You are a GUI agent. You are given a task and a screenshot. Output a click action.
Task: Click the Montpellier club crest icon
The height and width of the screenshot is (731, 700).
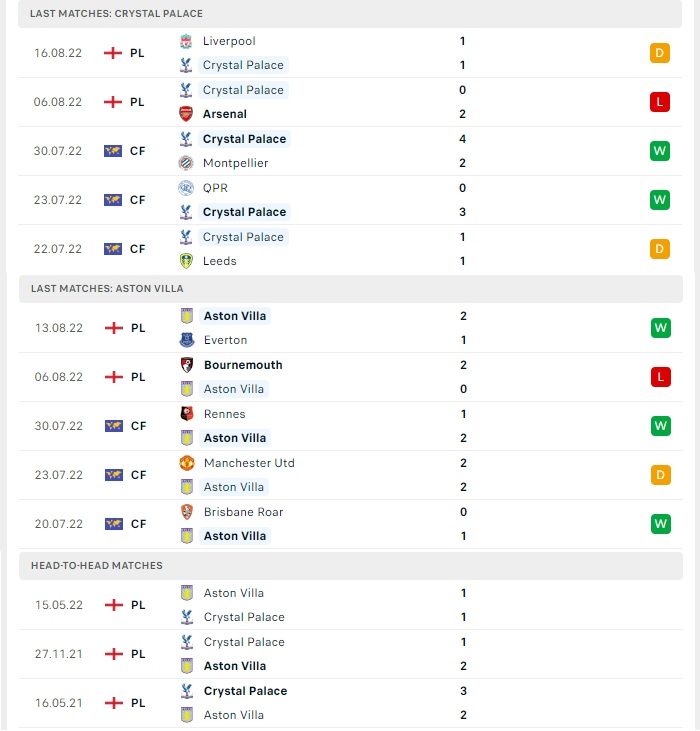coord(186,163)
